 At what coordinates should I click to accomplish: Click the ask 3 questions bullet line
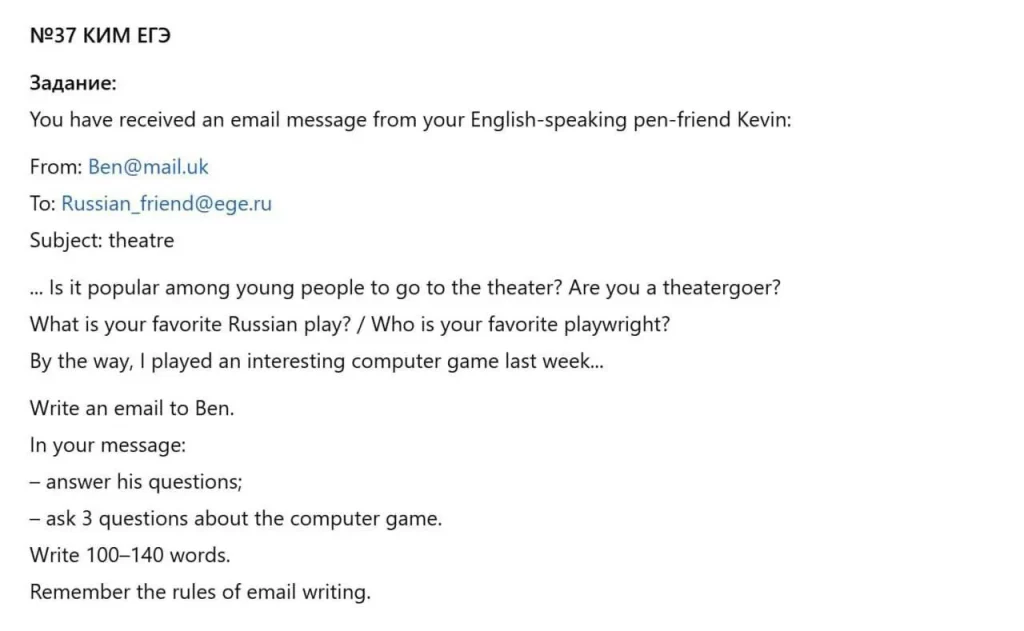click(236, 519)
